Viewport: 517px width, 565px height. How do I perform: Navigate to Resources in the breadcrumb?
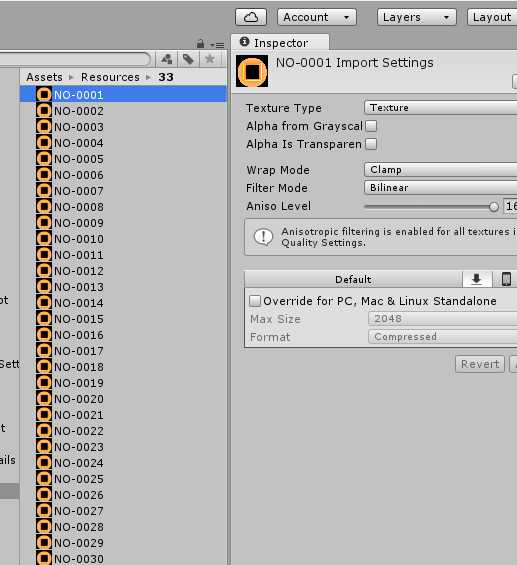click(x=110, y=77)
